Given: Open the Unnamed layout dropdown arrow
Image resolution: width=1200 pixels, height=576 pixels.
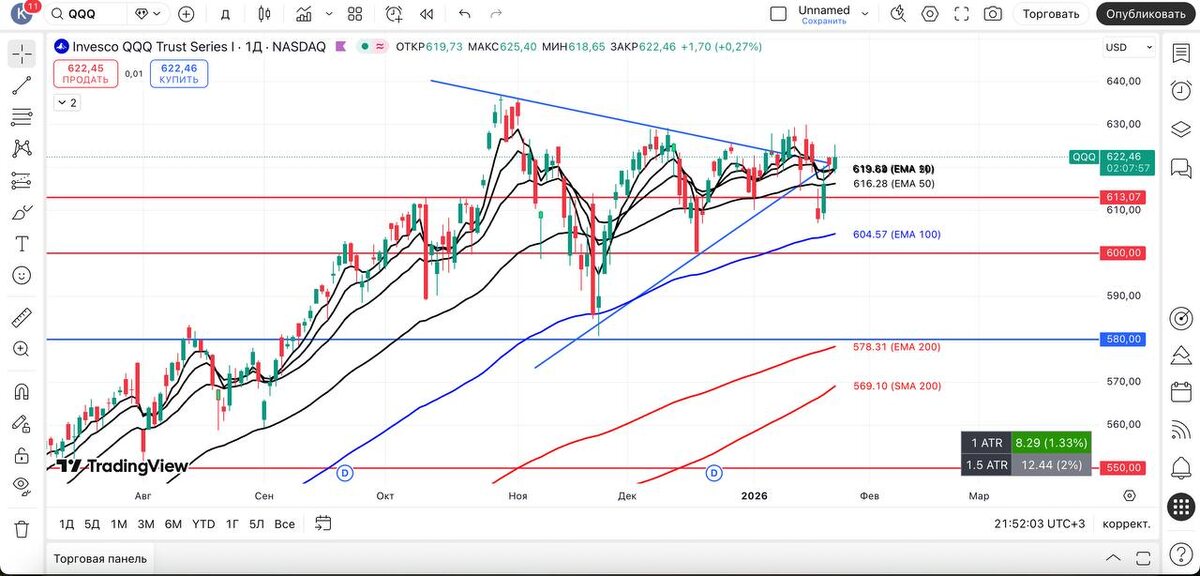Looking at the screenshot, I should pyautogui.click(x=865, y=14).
